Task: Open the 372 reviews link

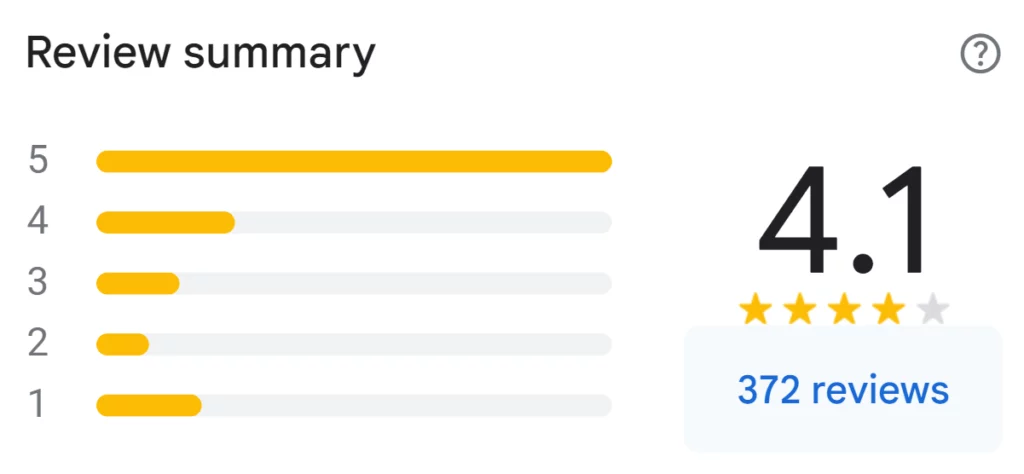Action: 842,389
